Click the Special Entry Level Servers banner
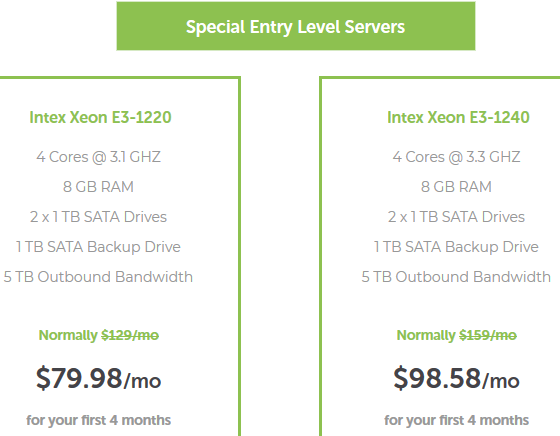 pyautogui.click(x=296, y=26)
